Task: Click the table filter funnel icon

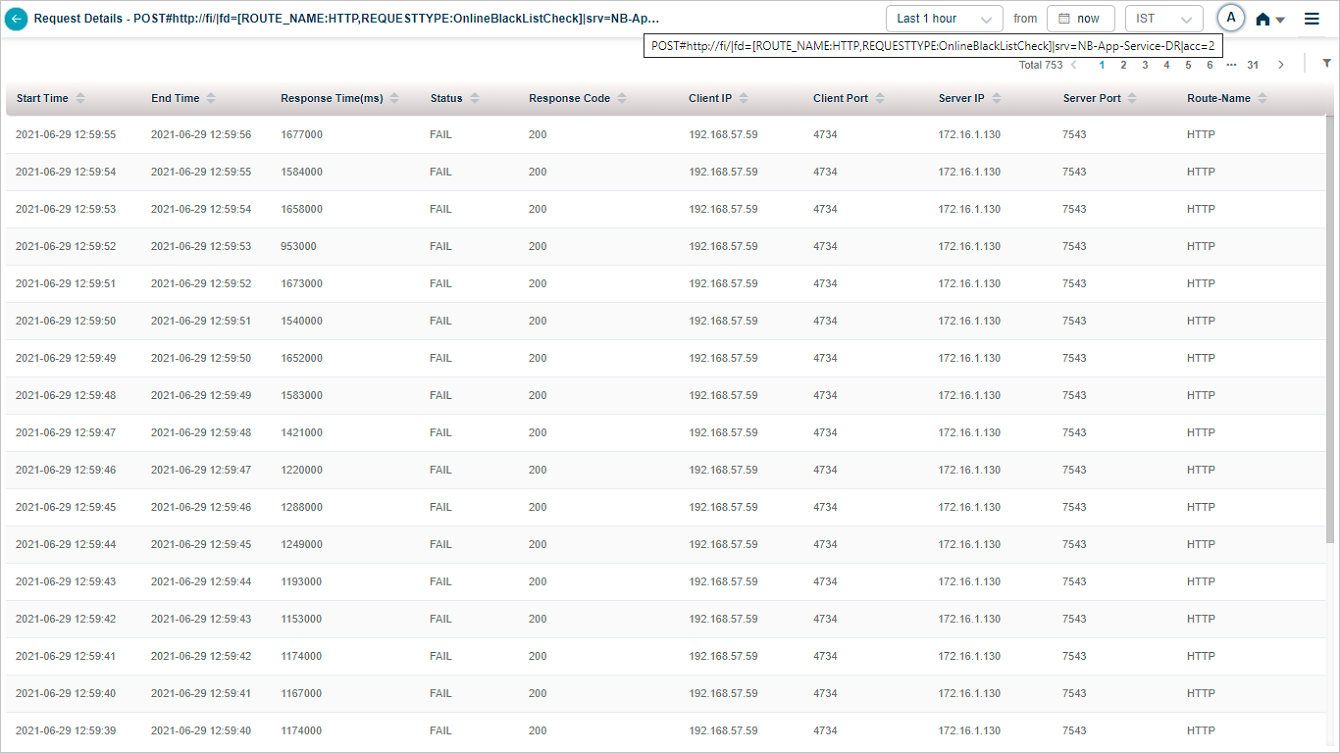Action: 1326,64
